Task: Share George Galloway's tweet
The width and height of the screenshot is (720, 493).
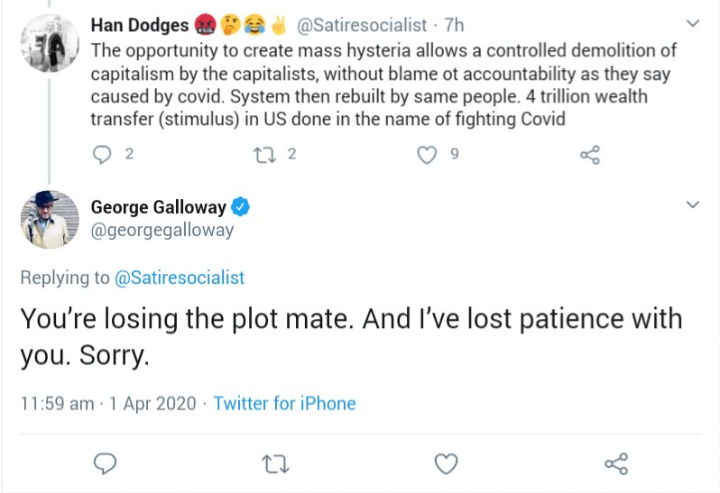Action: tap(617, 463)
